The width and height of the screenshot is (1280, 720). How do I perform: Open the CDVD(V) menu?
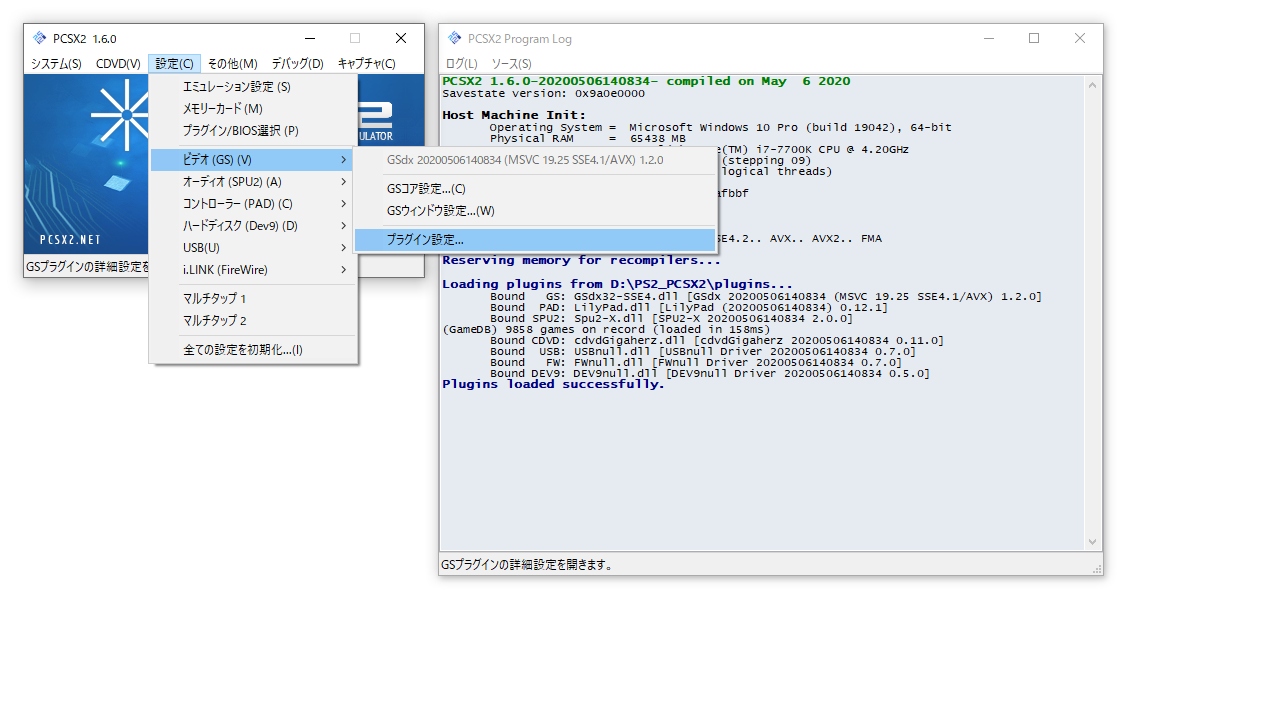tap(118, 64)
